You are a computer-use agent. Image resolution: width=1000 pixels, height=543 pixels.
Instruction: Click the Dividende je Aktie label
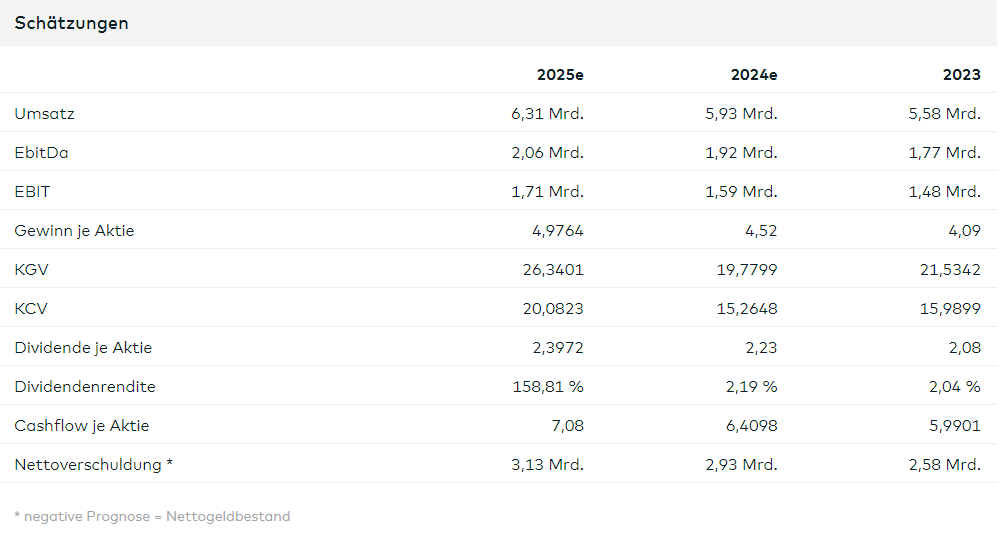pos(84,348)
